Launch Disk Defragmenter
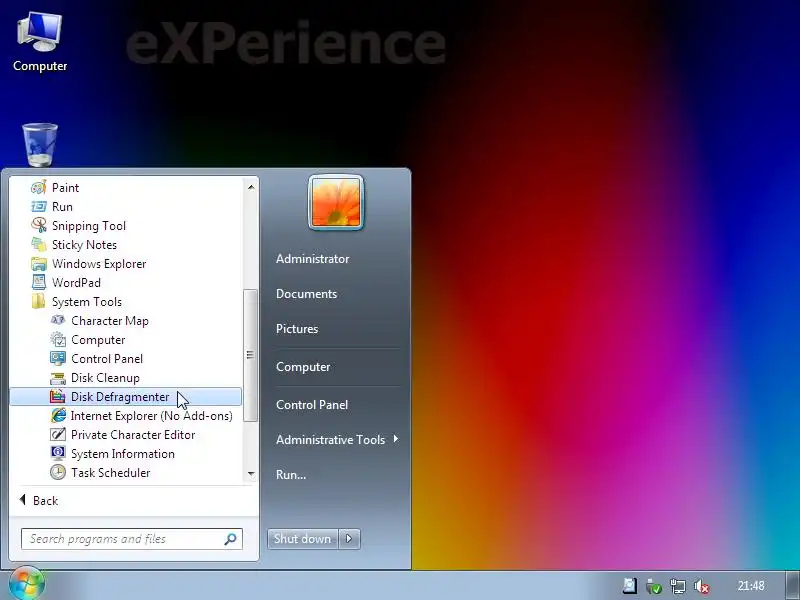 click(126, 397)
